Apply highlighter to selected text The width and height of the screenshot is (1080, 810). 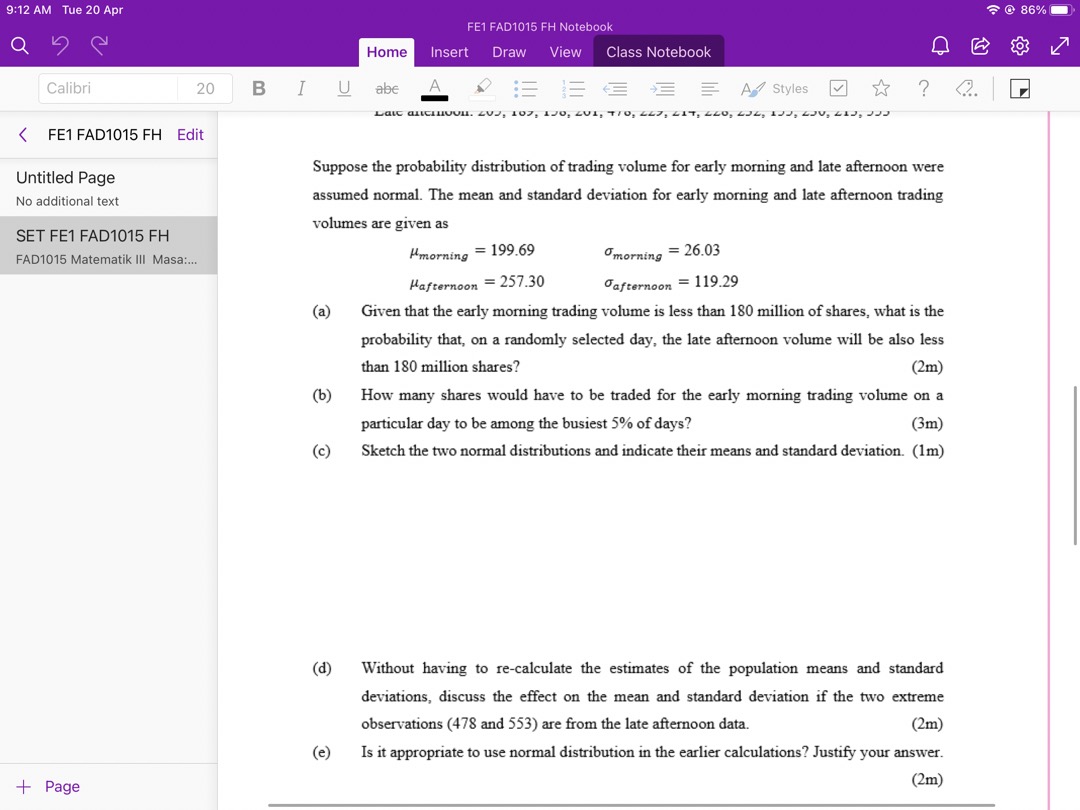[x=482, y=88]
